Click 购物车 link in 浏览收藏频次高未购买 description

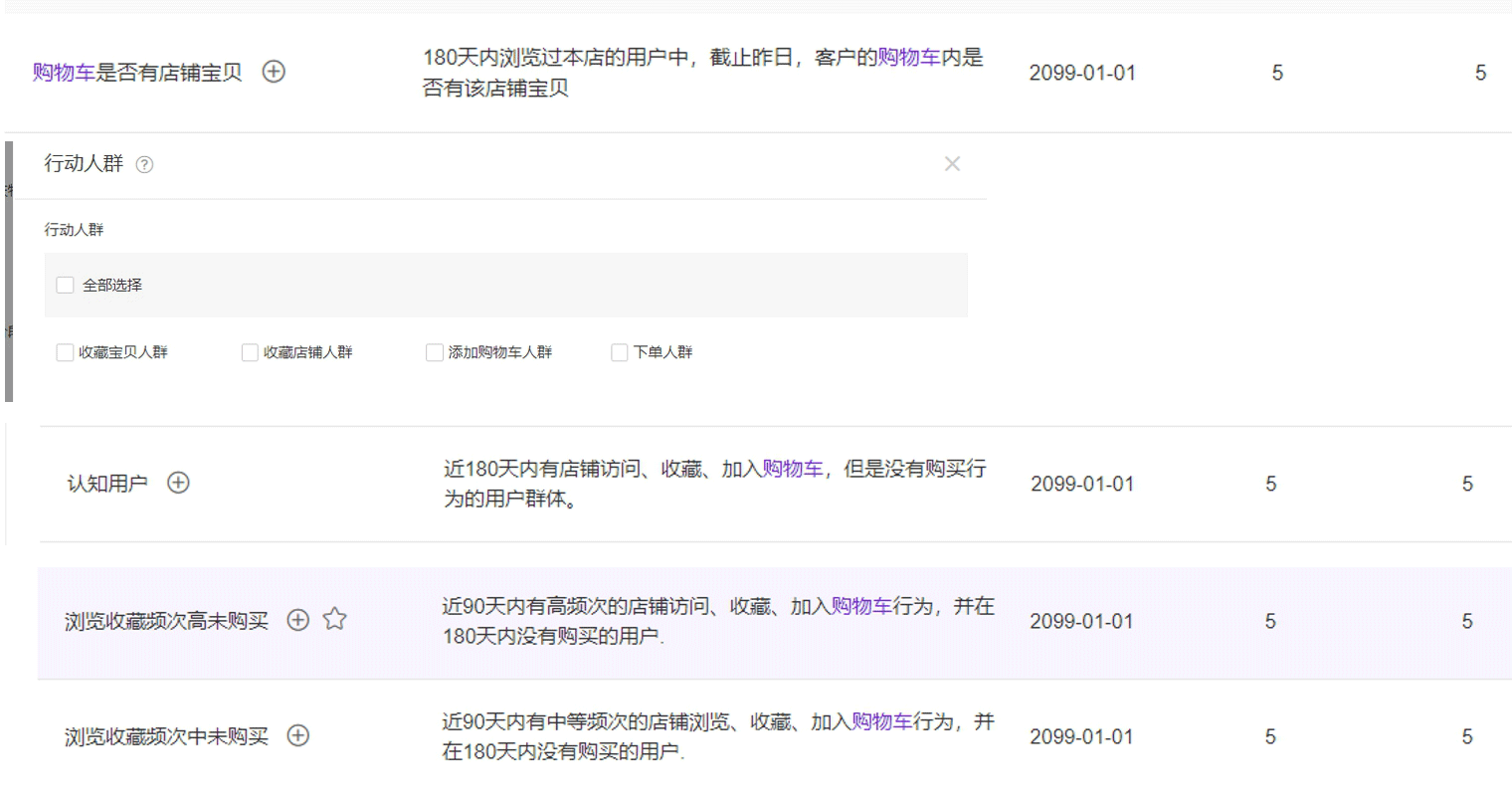pyautogui.click(x=861, y=606)
